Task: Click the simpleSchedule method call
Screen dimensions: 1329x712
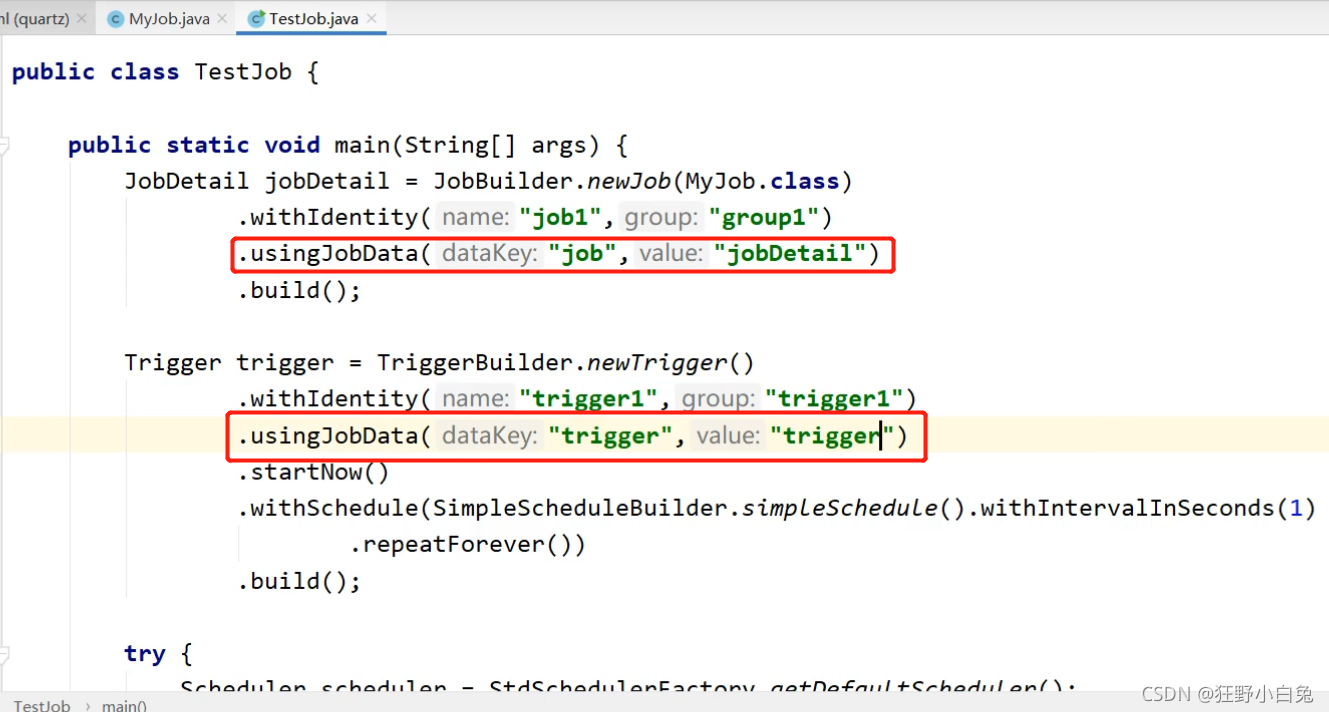Action: [x=840, y=508]
